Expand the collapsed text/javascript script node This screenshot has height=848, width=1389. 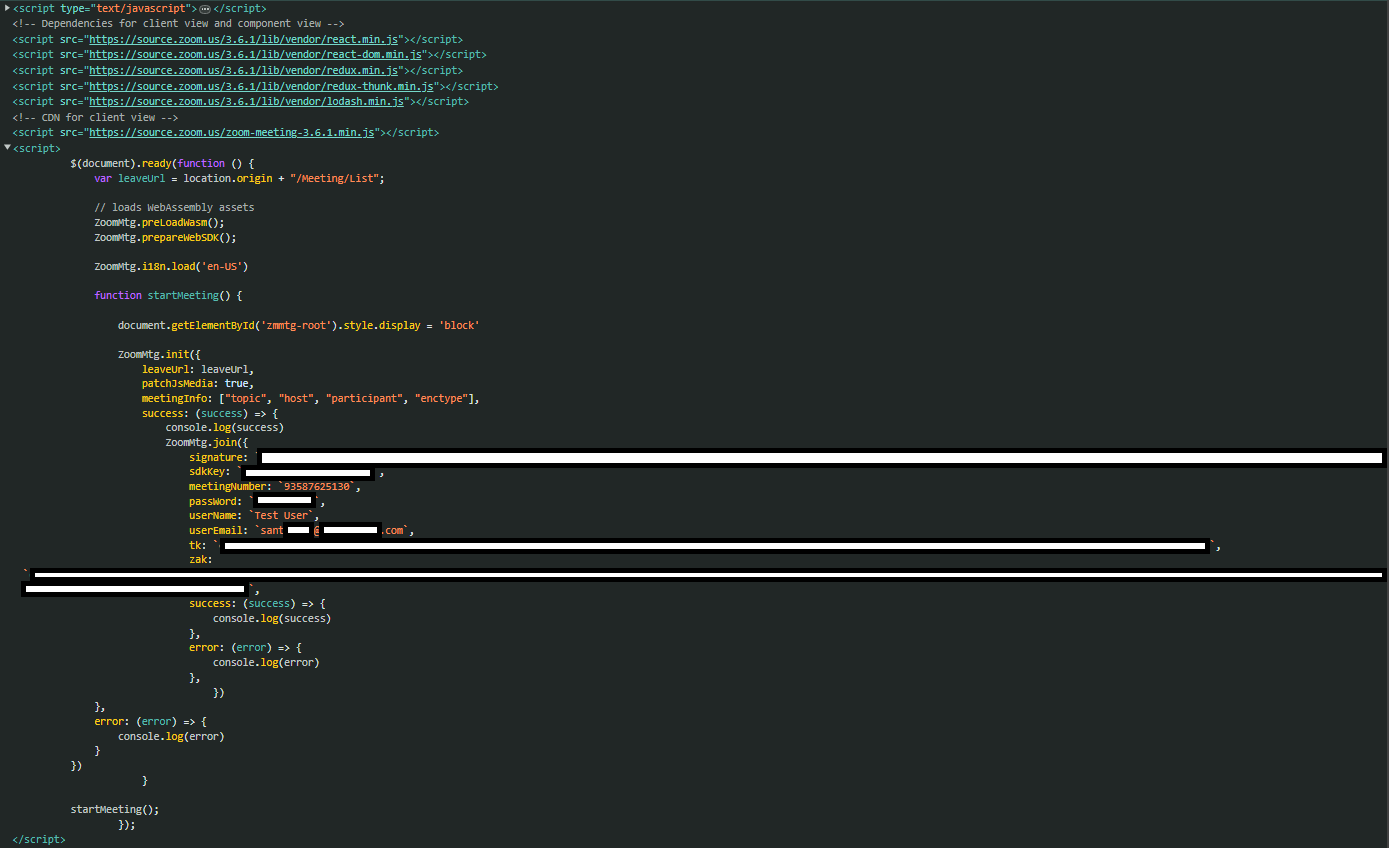coord(8,8)
